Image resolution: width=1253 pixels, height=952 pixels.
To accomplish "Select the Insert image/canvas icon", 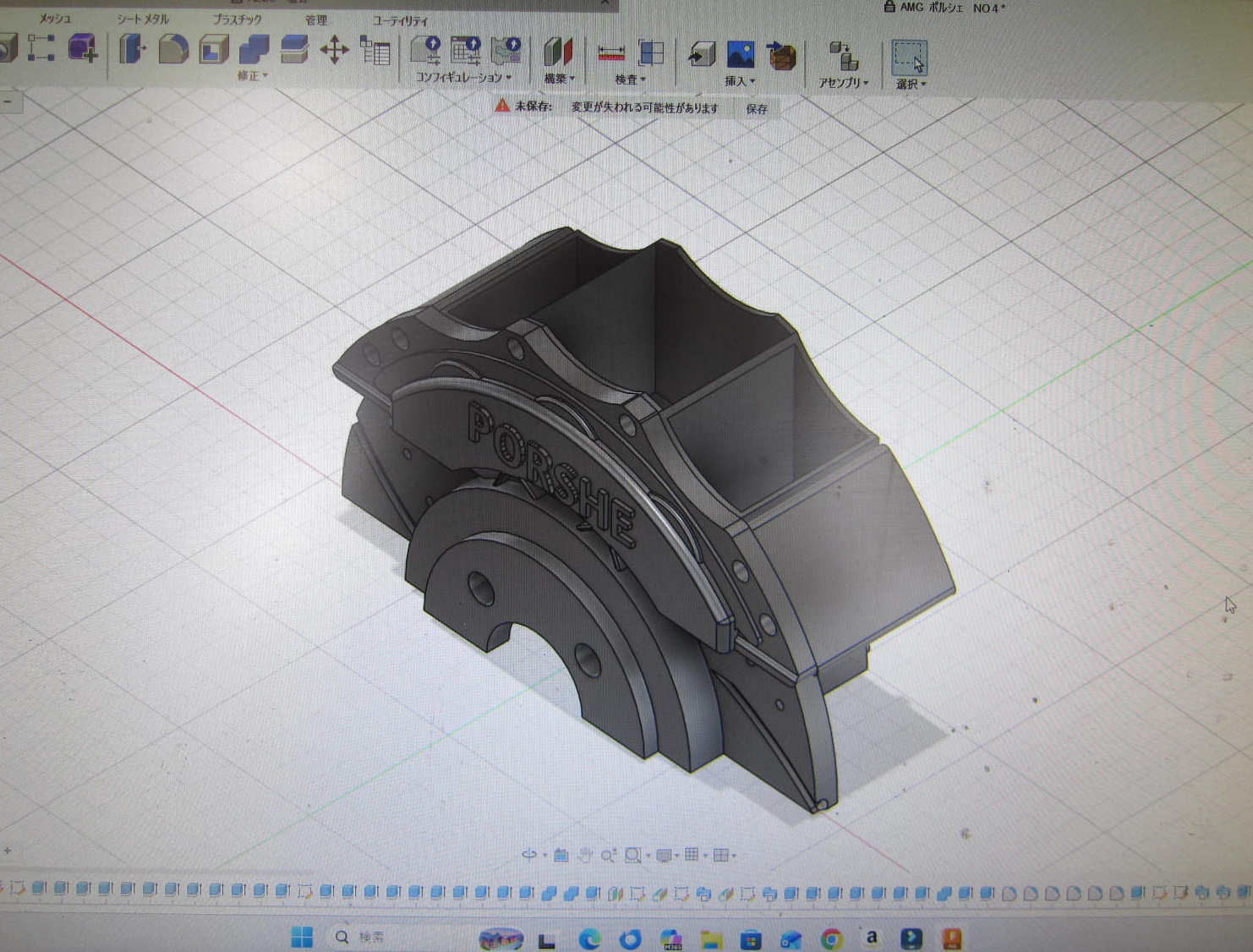I will [741, 54].
